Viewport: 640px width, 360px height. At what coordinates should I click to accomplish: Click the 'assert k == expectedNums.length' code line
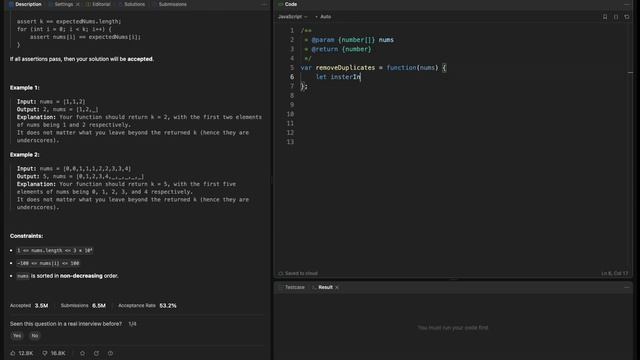point(69,21)
